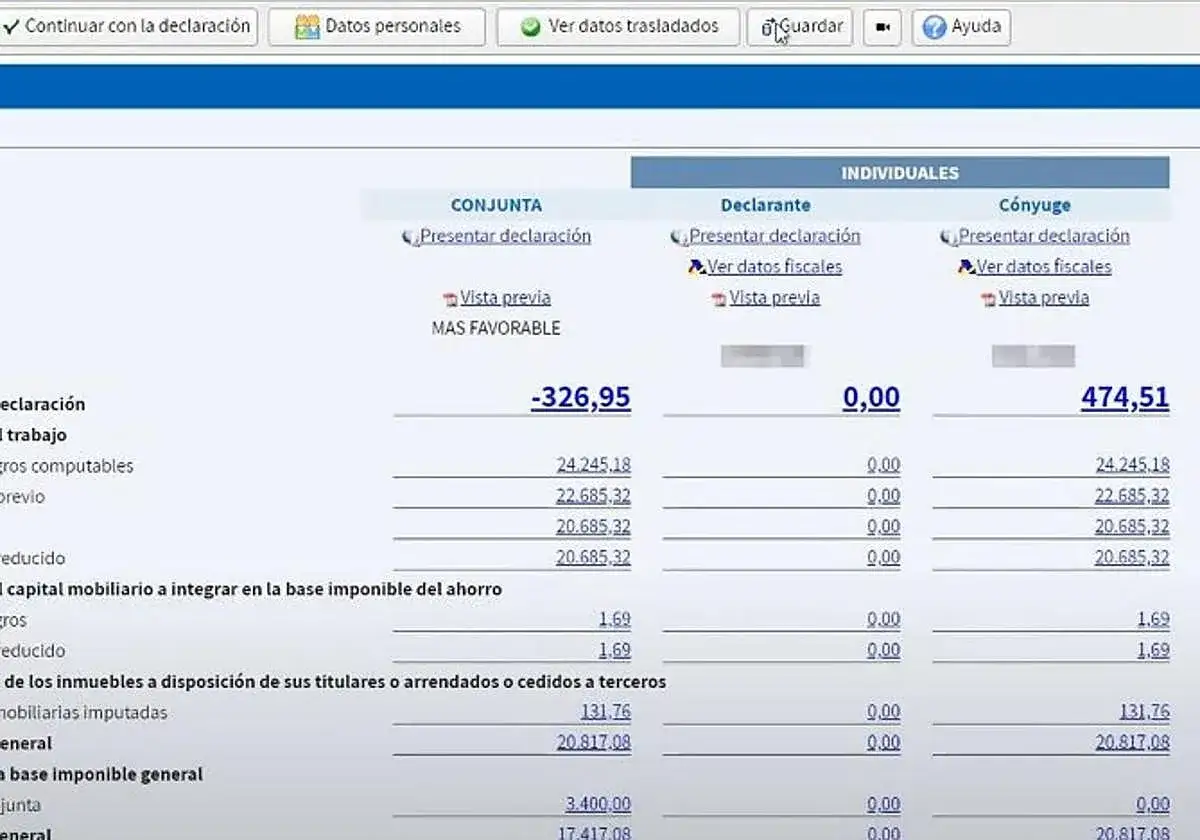Open the Ayuda help button

(x=961, y=27)
